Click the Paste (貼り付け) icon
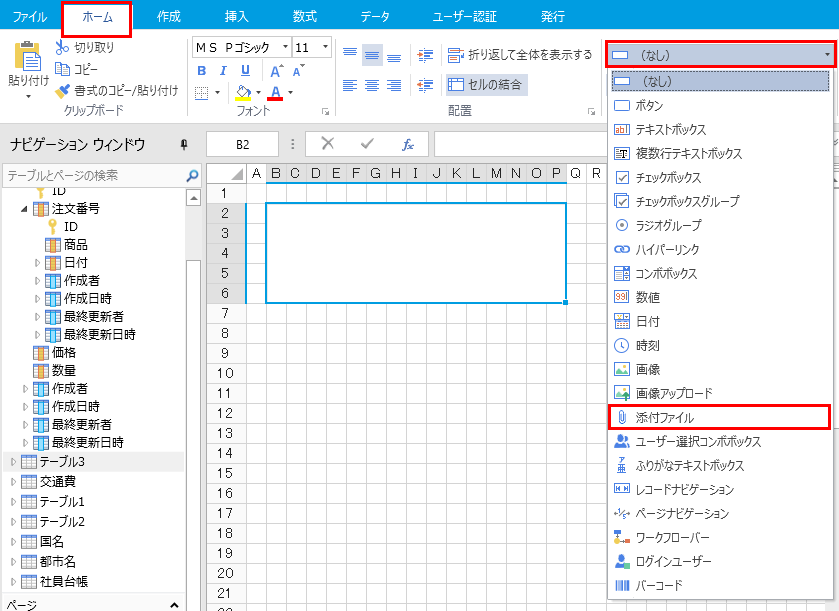This screenshot has width=839, height=611. click(x=27, y=56)
